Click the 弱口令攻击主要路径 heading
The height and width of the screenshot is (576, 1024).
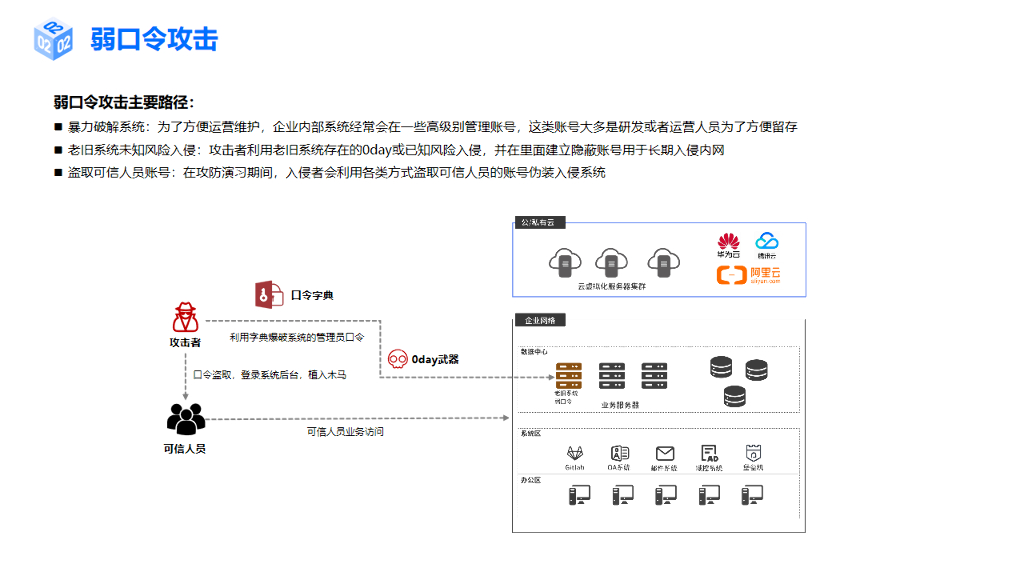click(x=124, y=102)
